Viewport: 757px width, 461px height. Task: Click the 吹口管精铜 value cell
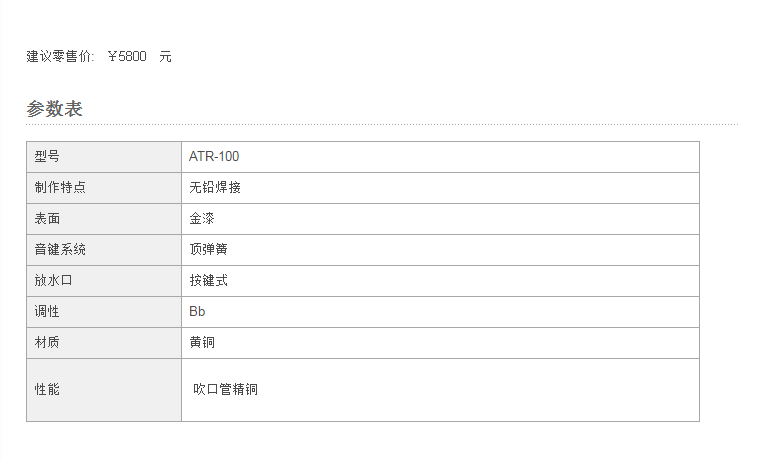(x=440, y=390)
